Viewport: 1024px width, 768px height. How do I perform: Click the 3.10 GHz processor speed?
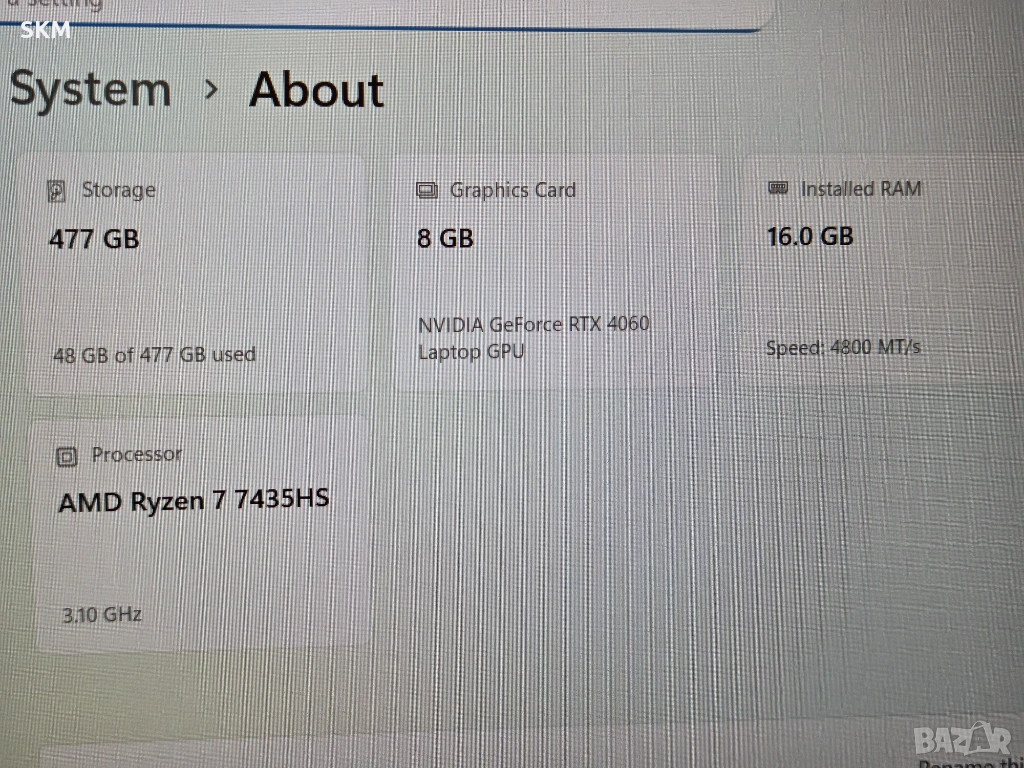point(102,615)
